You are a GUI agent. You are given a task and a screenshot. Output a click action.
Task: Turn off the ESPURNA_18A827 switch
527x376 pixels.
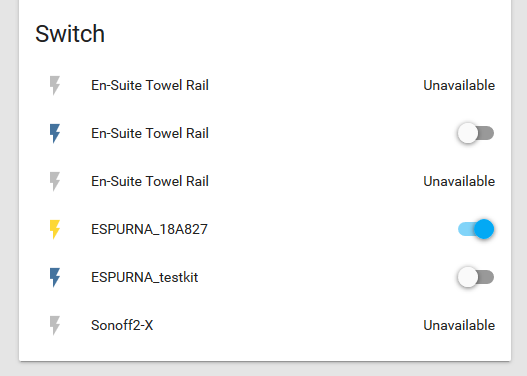pos(476,229)
